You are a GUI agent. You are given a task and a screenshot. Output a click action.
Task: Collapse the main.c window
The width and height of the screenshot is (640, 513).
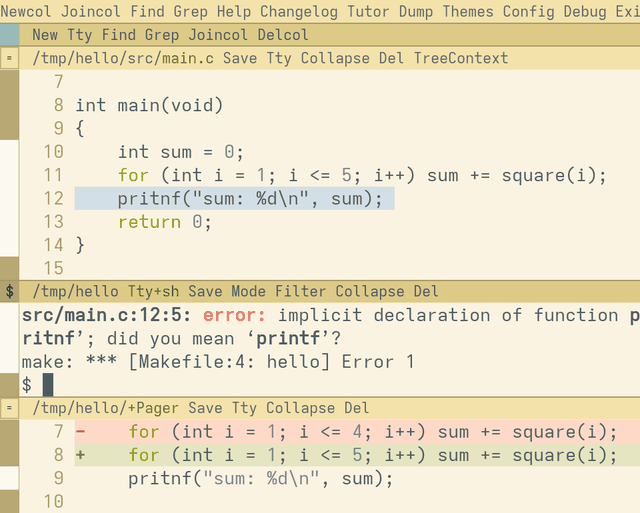click(x=335, y=58)
